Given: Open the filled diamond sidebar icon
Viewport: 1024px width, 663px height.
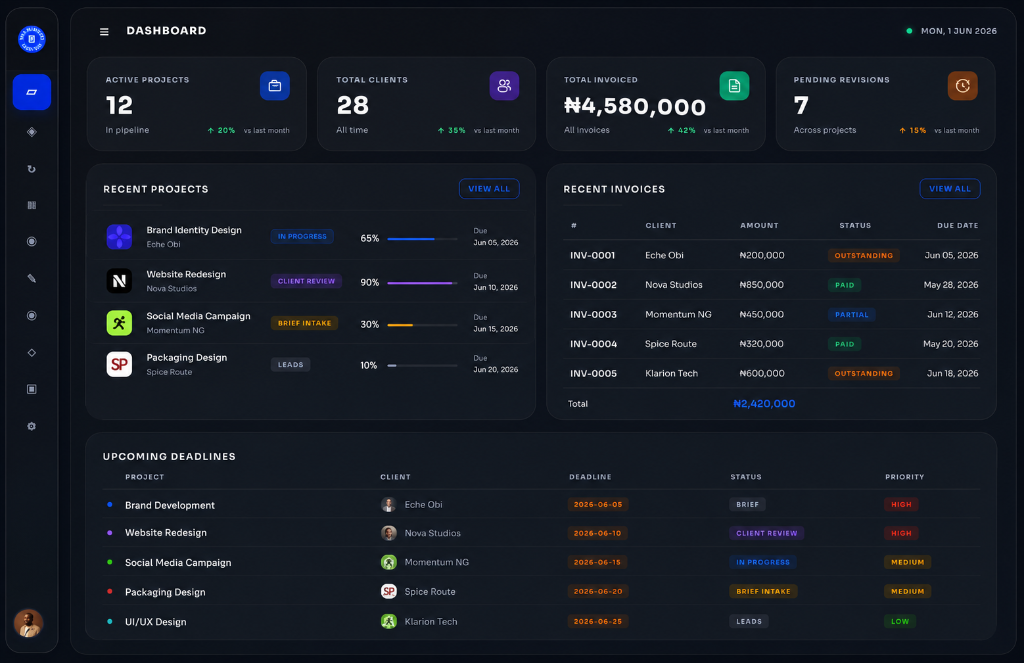Looking at the screenshot, I should [31, 132].
